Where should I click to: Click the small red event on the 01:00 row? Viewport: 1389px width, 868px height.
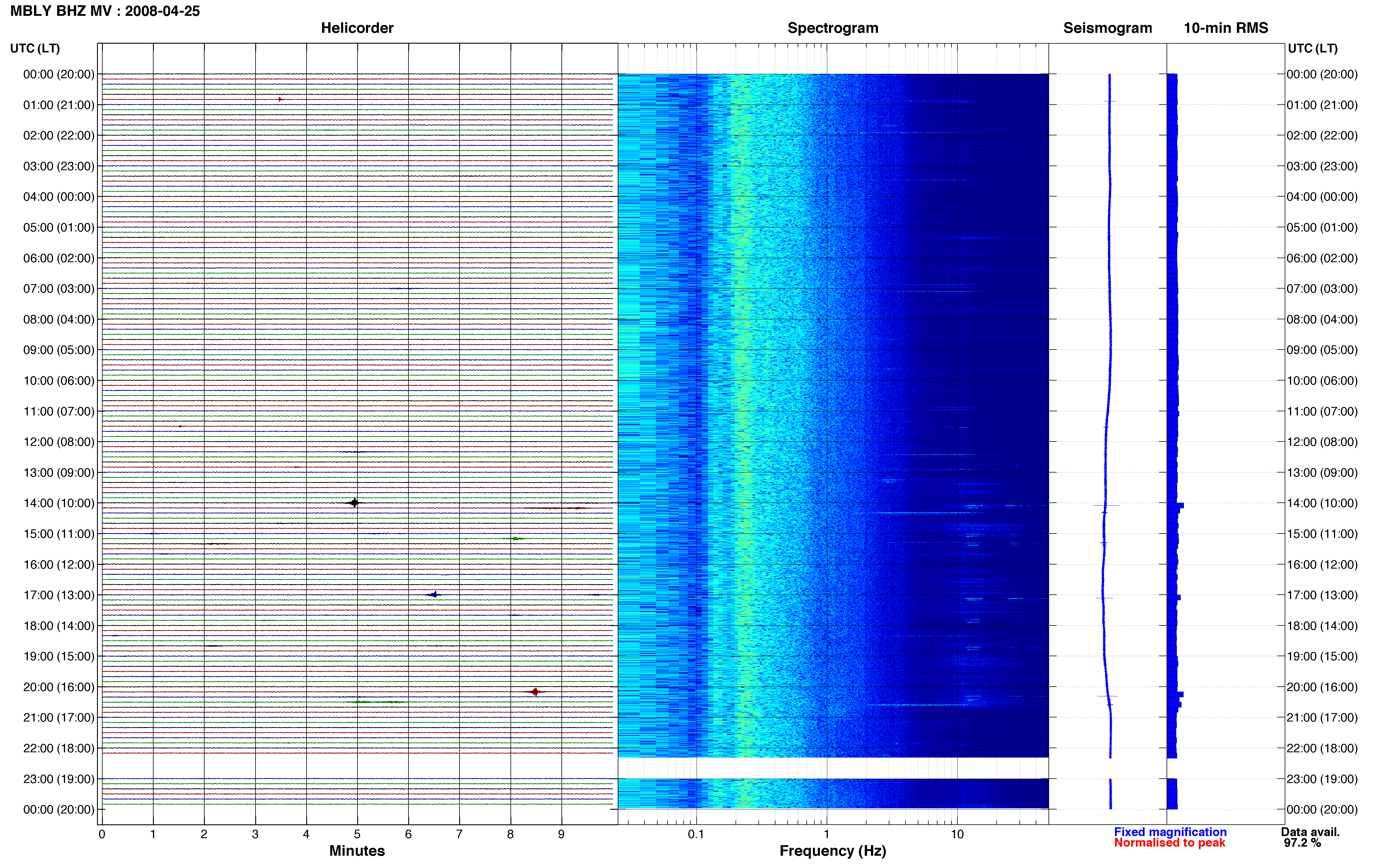280,99
